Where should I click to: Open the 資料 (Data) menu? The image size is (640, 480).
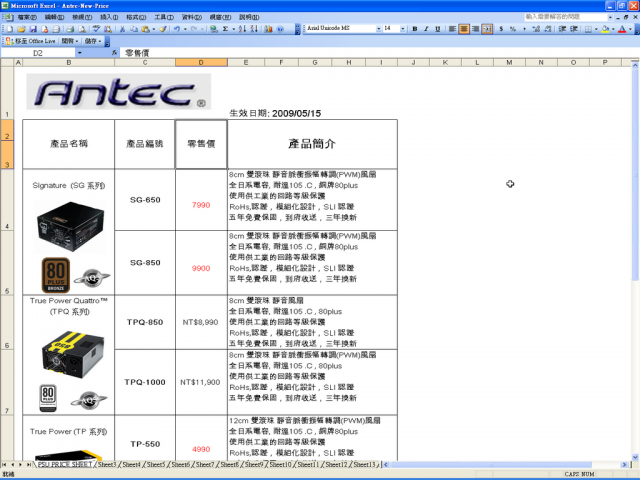(x=191, y=17)
